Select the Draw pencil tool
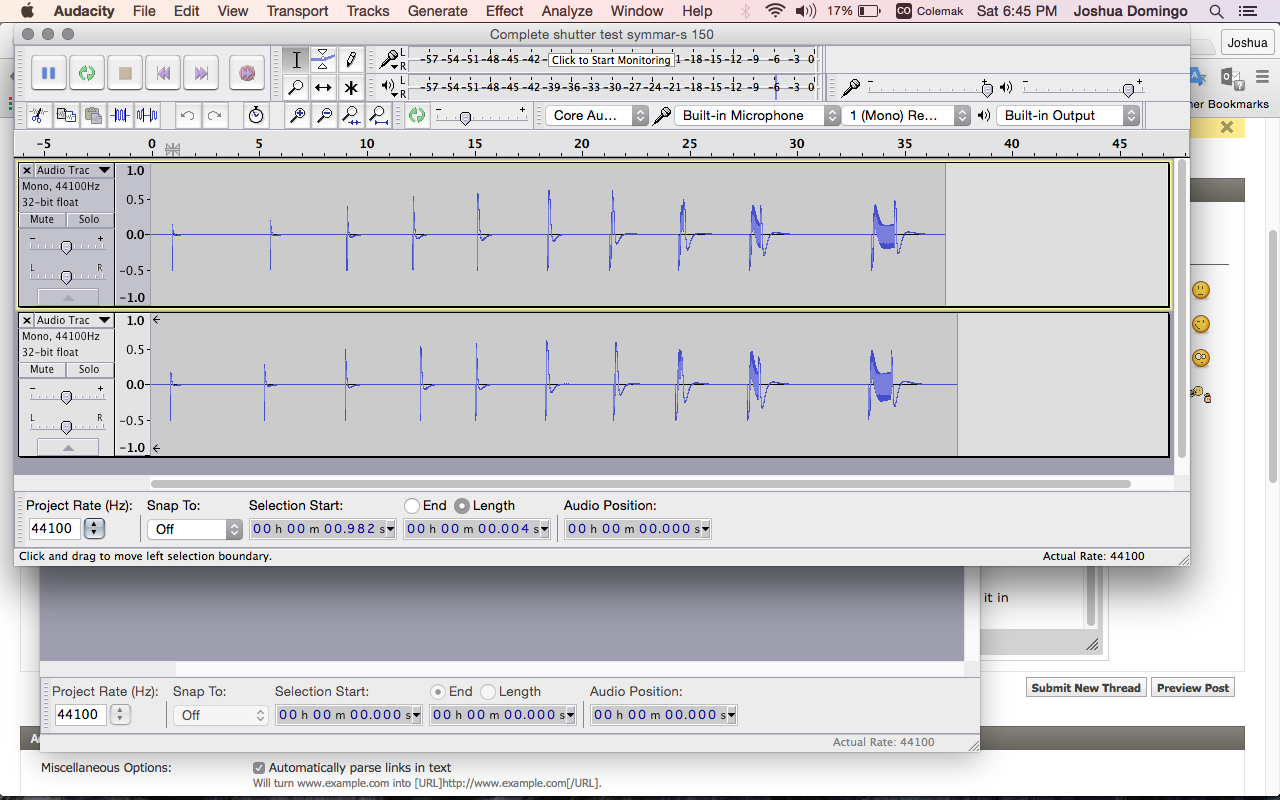 [x=351, y=59]
